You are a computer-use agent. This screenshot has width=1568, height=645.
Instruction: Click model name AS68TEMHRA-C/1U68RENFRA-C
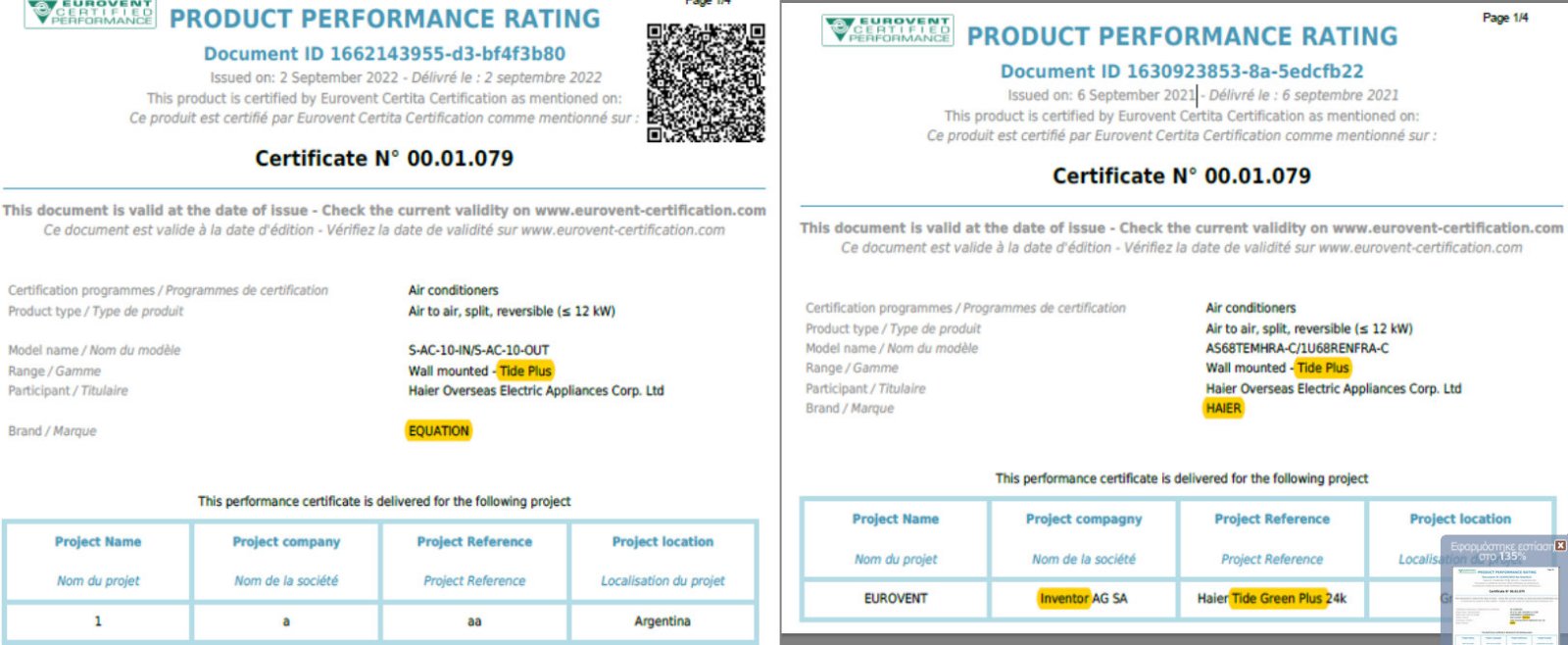(x=1297, y=348)
